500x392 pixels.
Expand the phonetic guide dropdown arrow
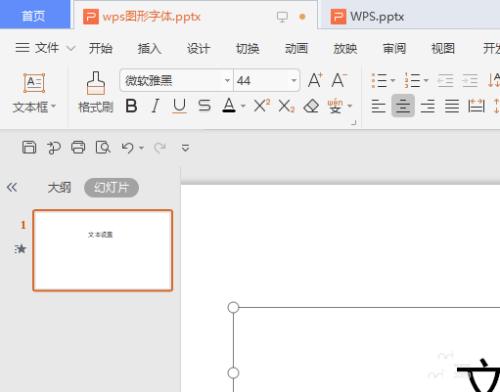click(350, 106)
